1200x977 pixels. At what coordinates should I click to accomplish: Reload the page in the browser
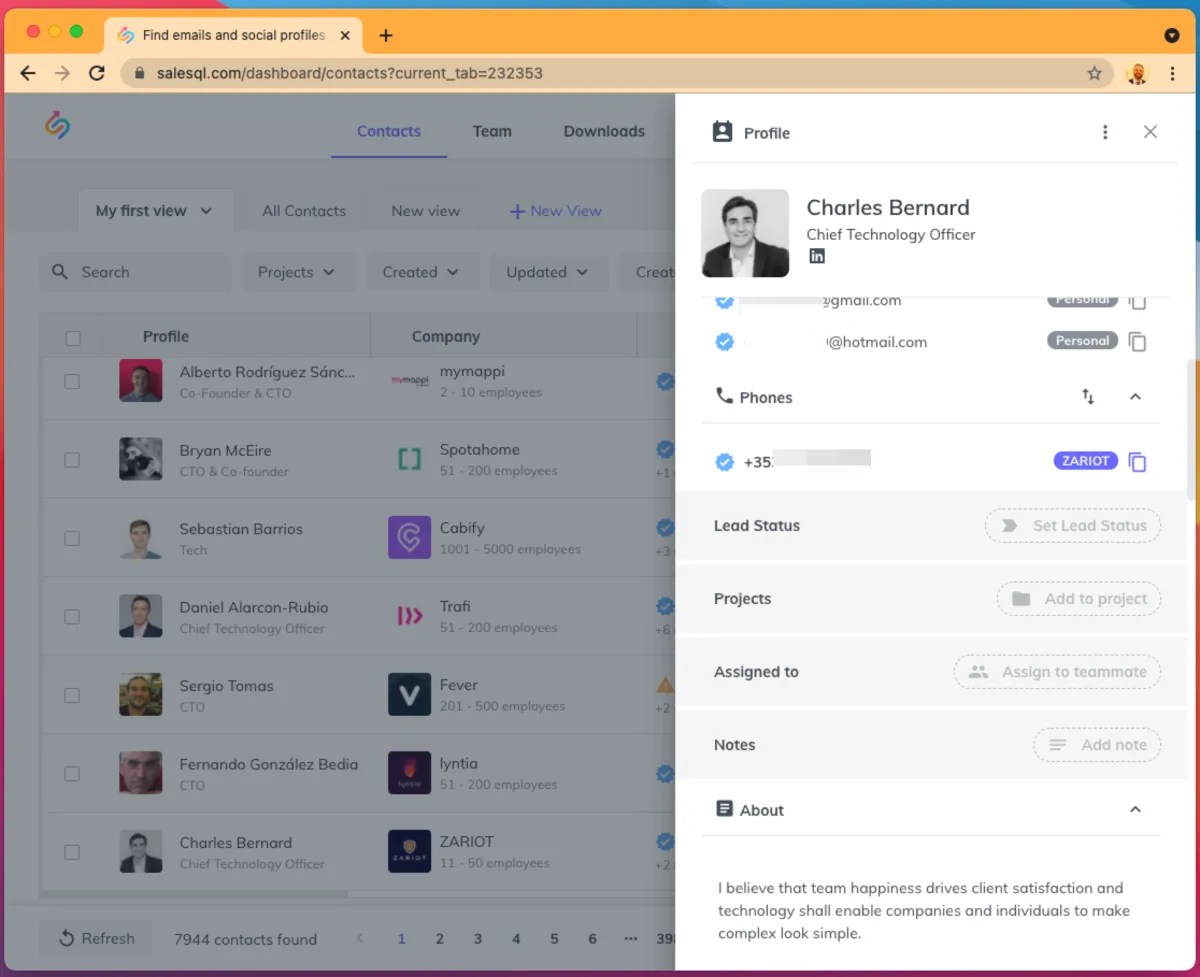[97, 73]
